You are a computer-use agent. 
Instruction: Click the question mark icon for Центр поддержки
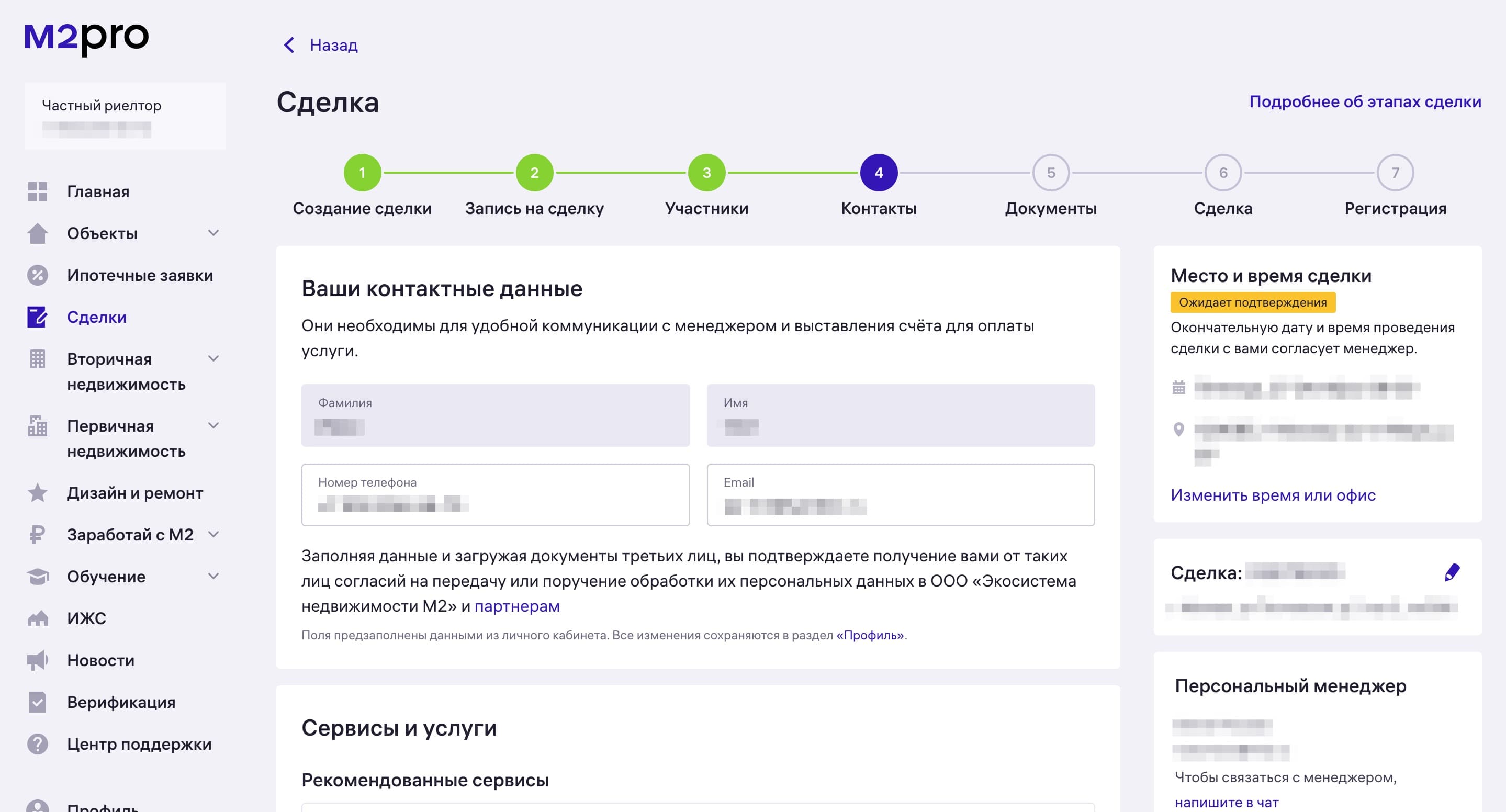tap(38, 744)
